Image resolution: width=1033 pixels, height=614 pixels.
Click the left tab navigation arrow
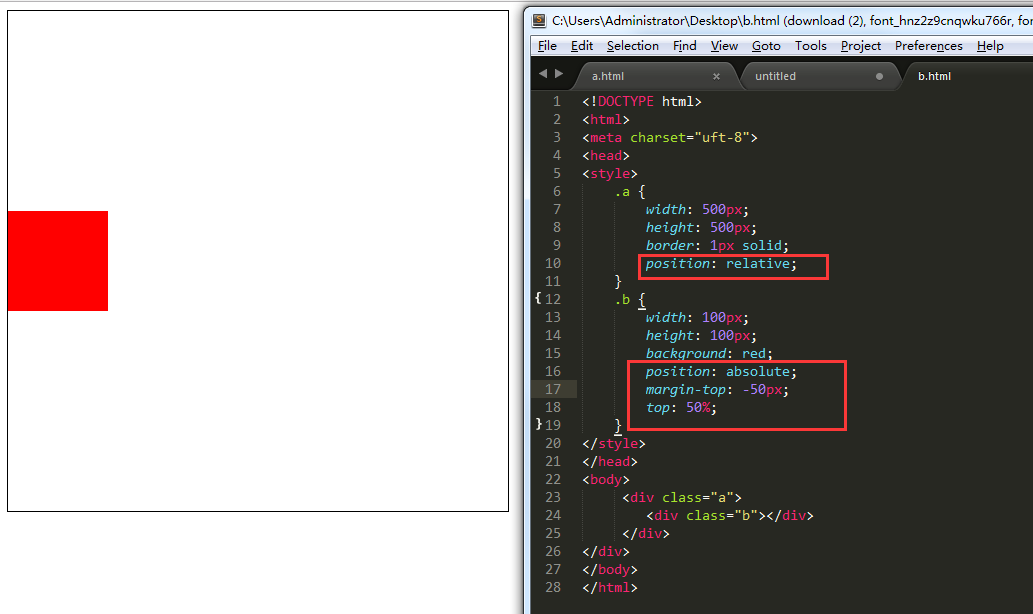pyautogui.click(x=543, y=74)
